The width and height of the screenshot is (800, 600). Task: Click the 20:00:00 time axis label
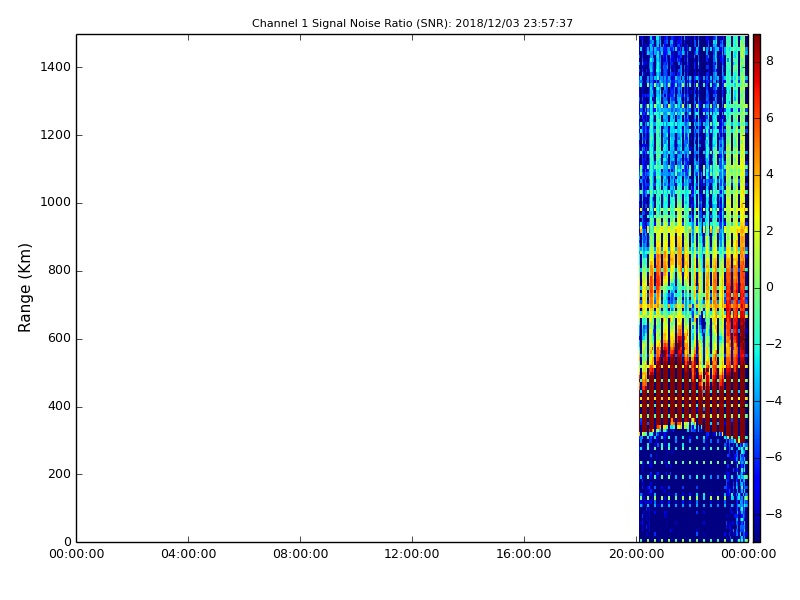click(636, 554)
